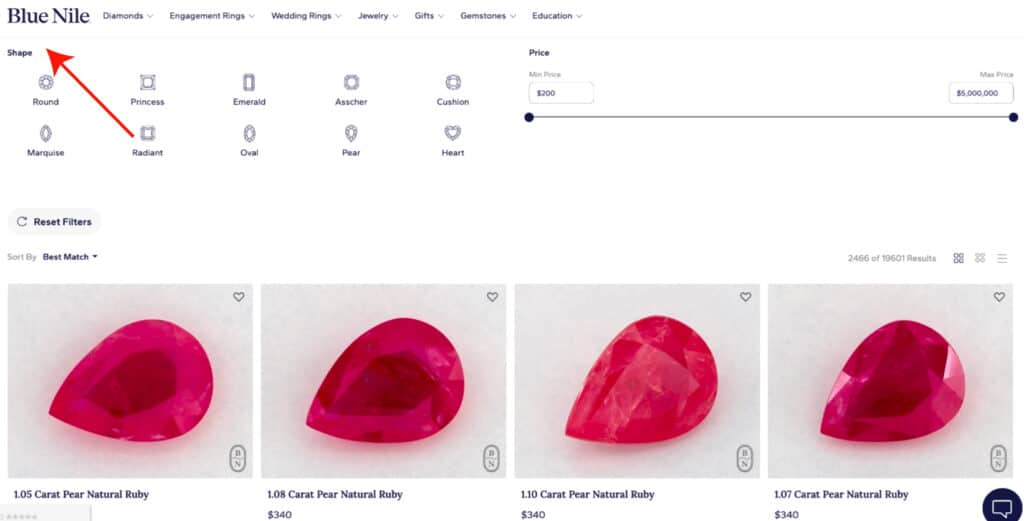1024x521 pixels.
Task: Open the Education menu
Action: pyautogui.click(x=557, y=16)
